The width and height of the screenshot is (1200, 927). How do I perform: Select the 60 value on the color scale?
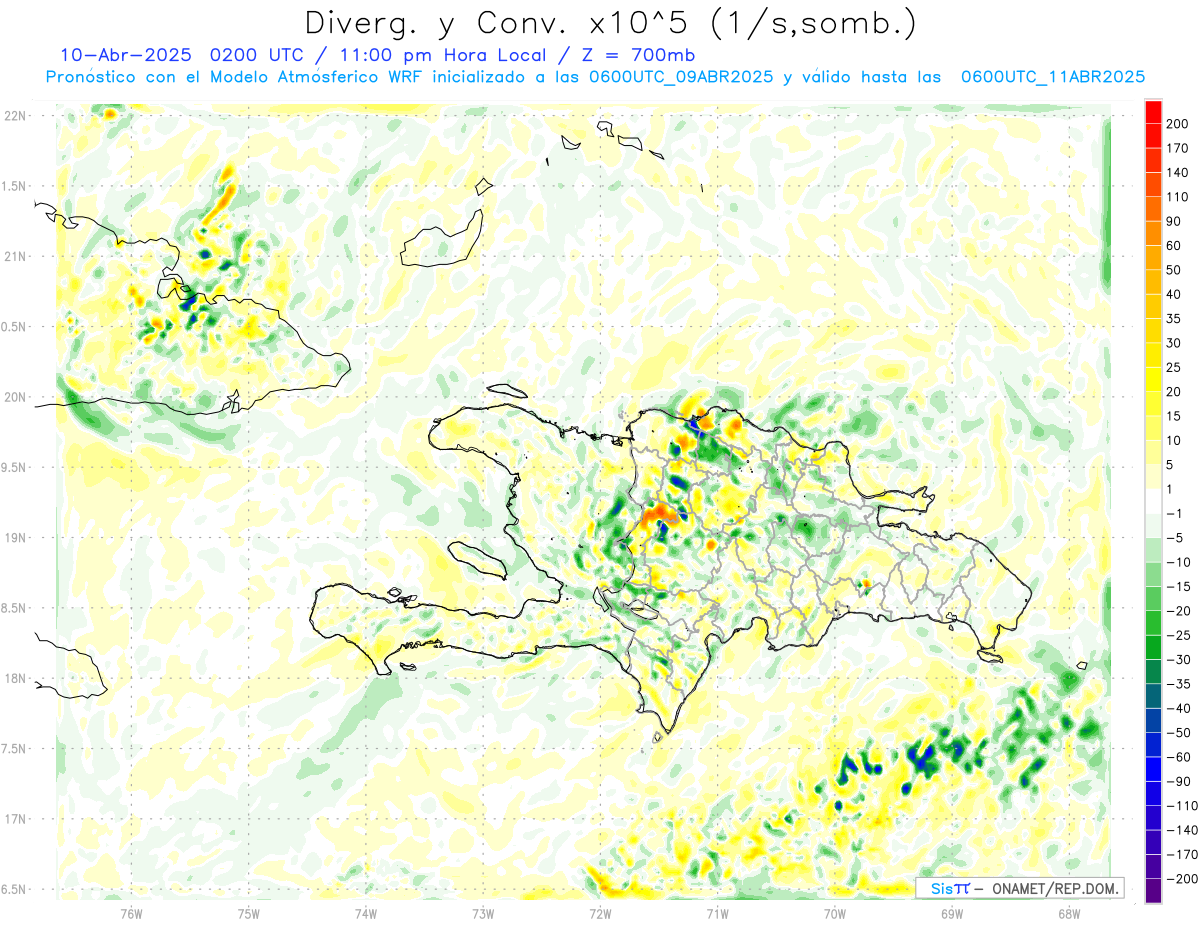coord(1173,246)
